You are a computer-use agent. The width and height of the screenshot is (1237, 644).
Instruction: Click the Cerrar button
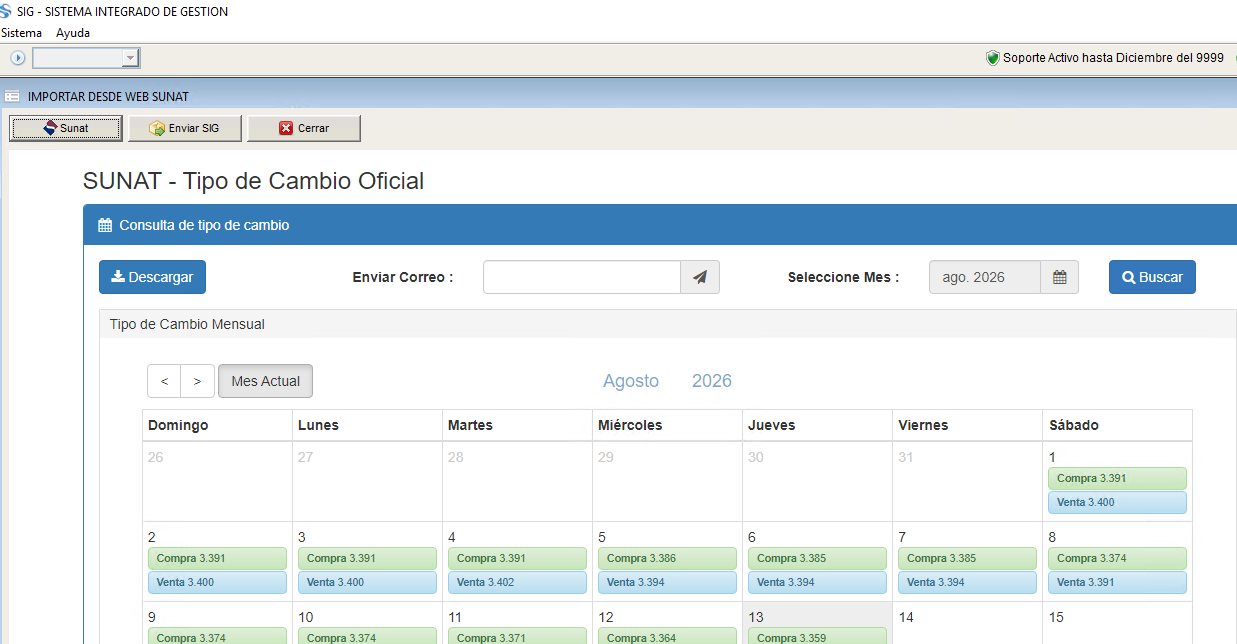click(x=304, y=128)
